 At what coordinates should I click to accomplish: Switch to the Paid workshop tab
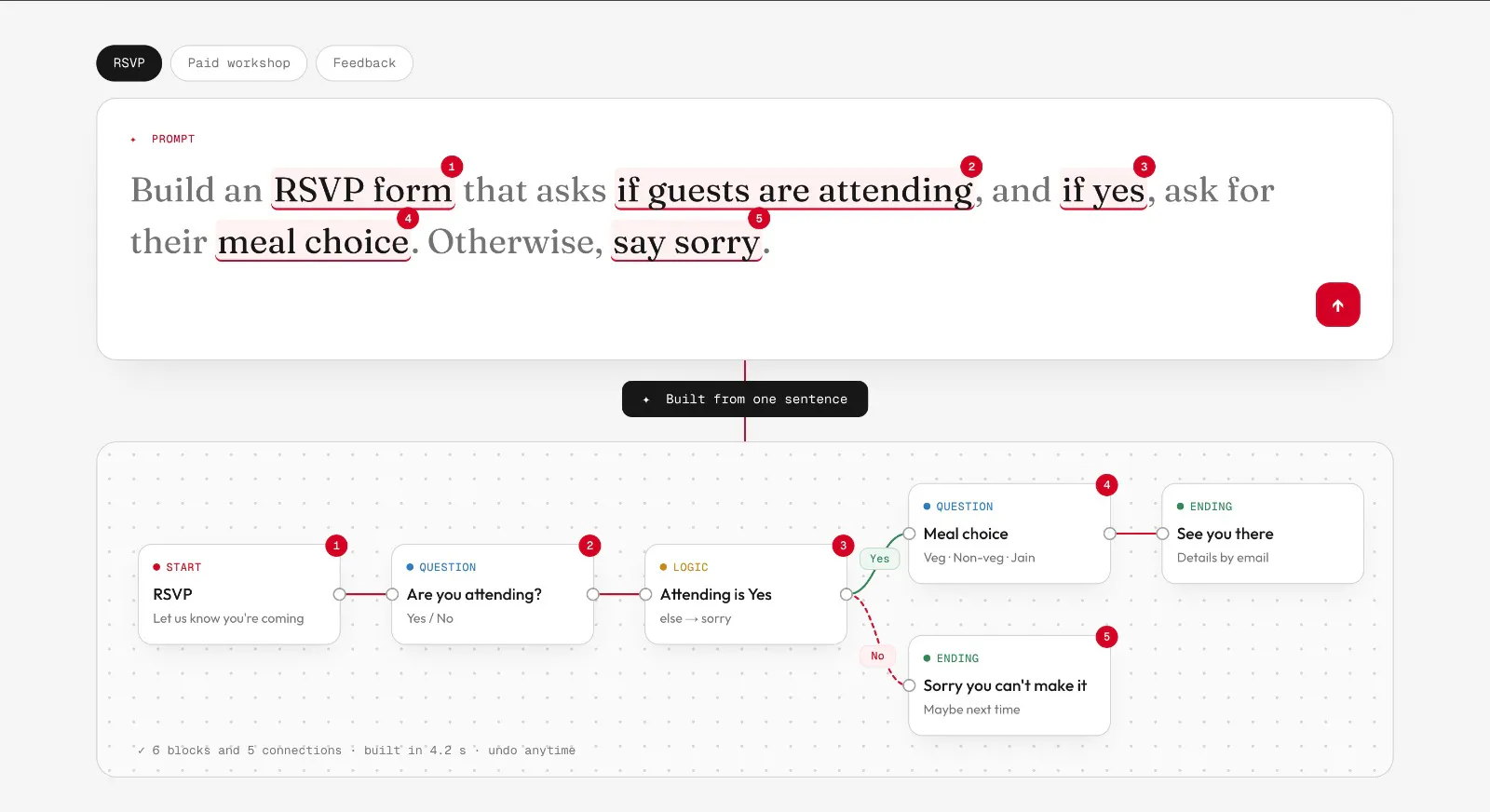(238, 63)
